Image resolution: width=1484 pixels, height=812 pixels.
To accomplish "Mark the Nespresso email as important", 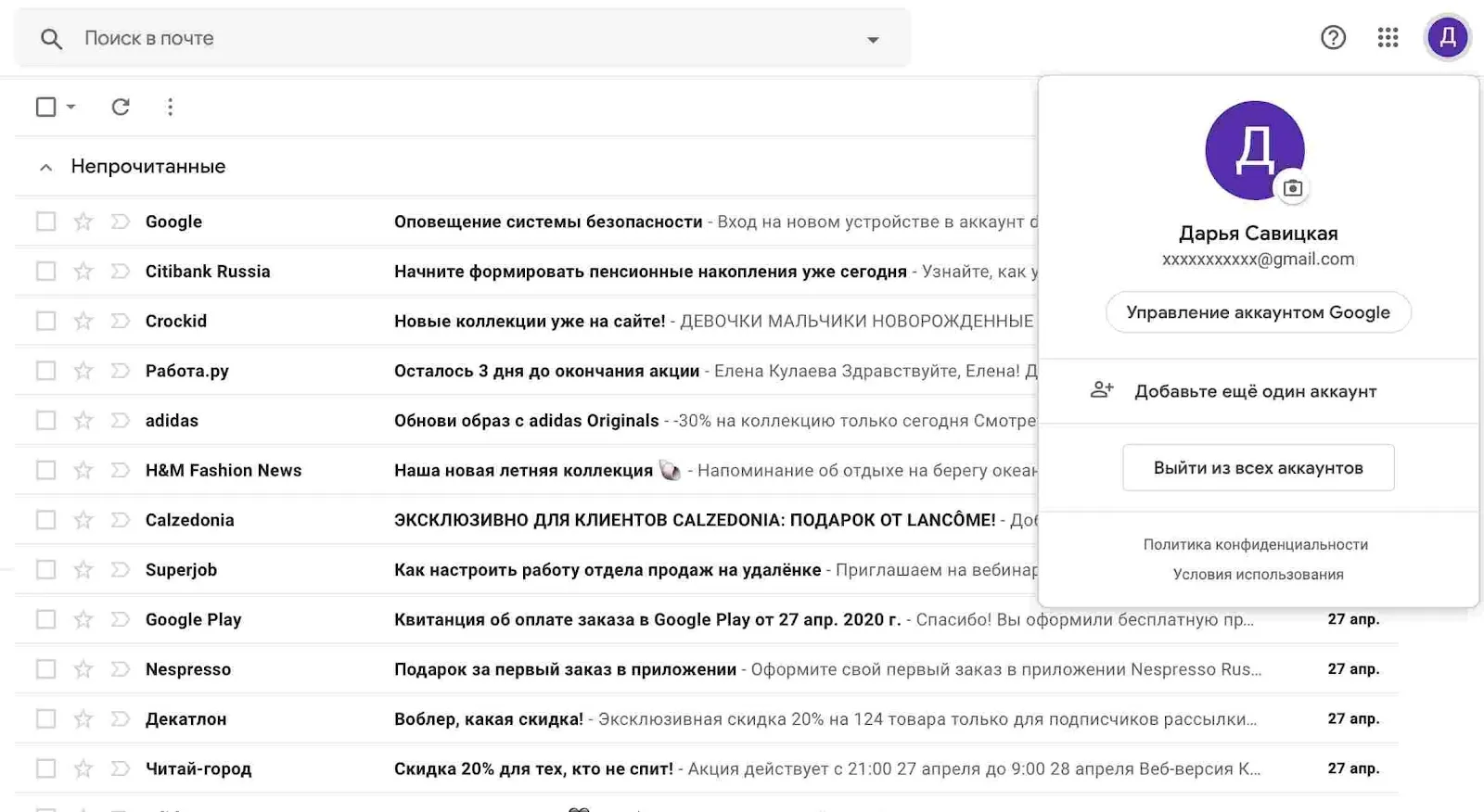I will 121,669.
